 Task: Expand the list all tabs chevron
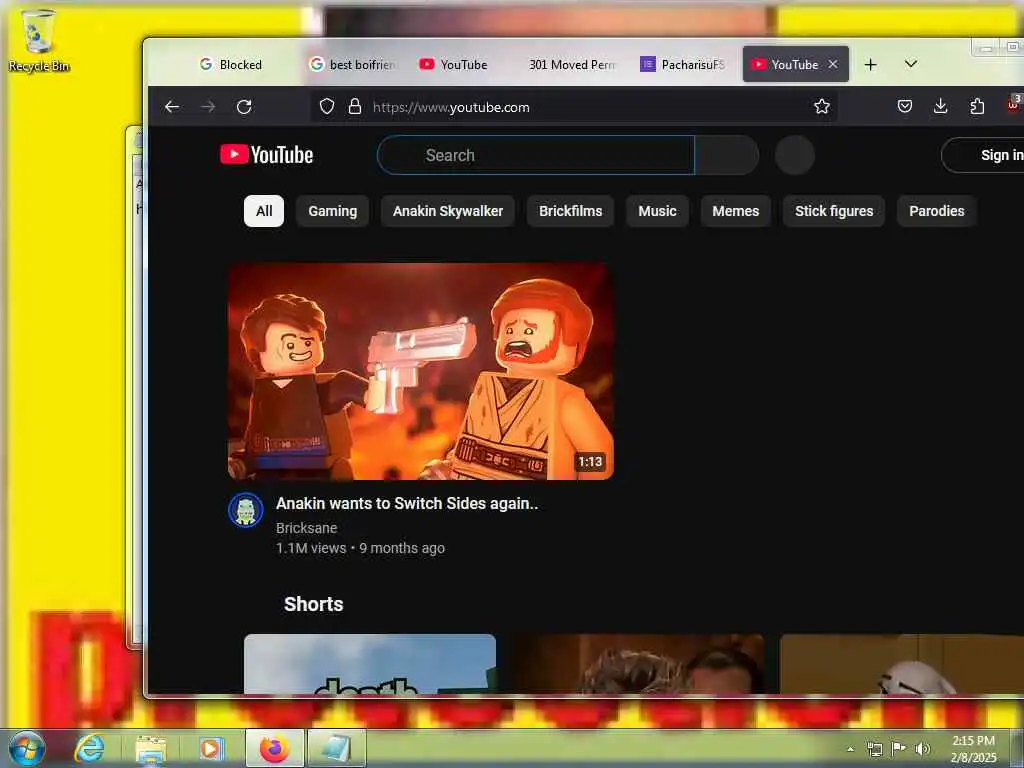[911, 64]
